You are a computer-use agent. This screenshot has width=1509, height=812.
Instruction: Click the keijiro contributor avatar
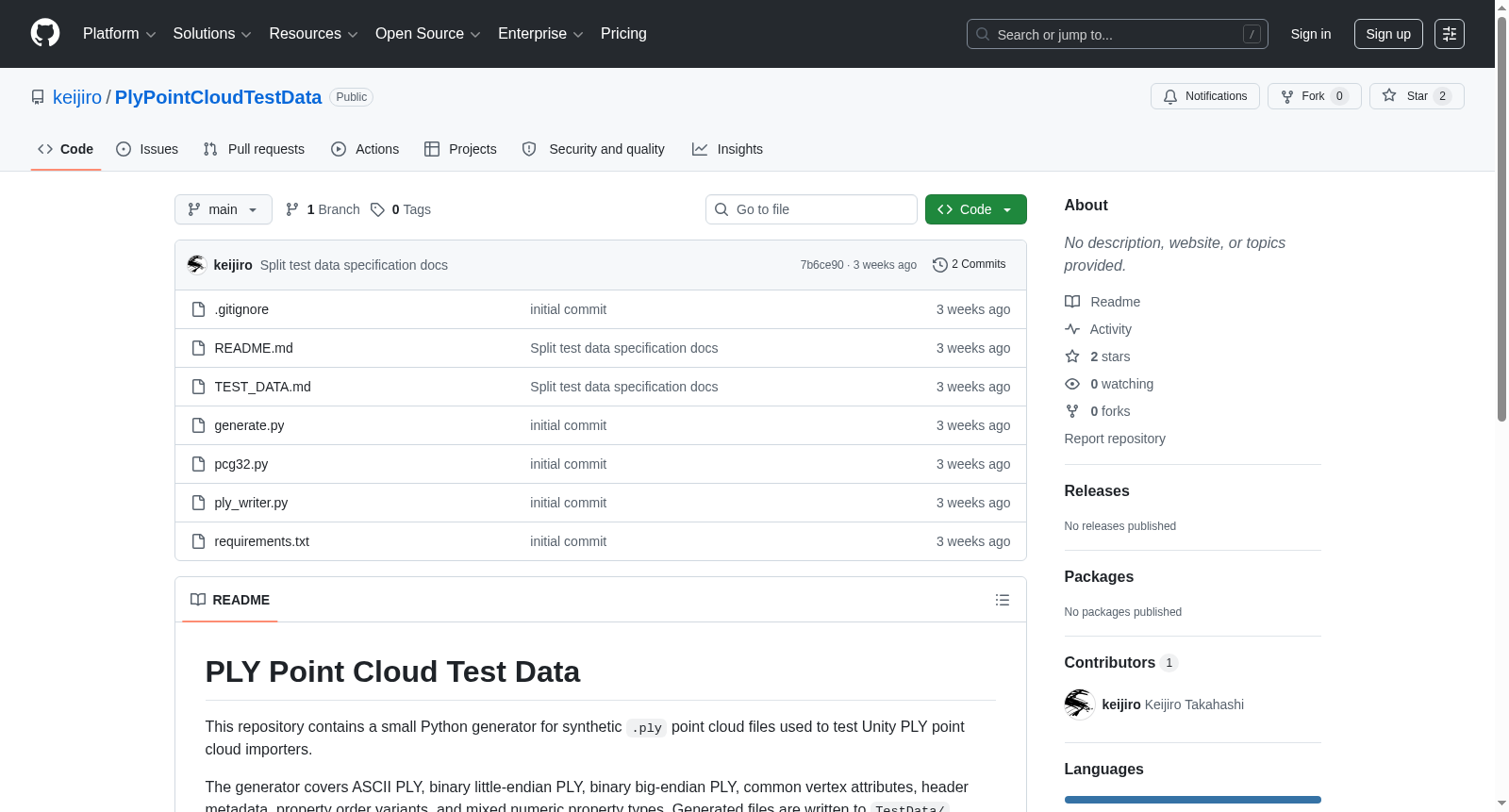tap(1079, 704)
